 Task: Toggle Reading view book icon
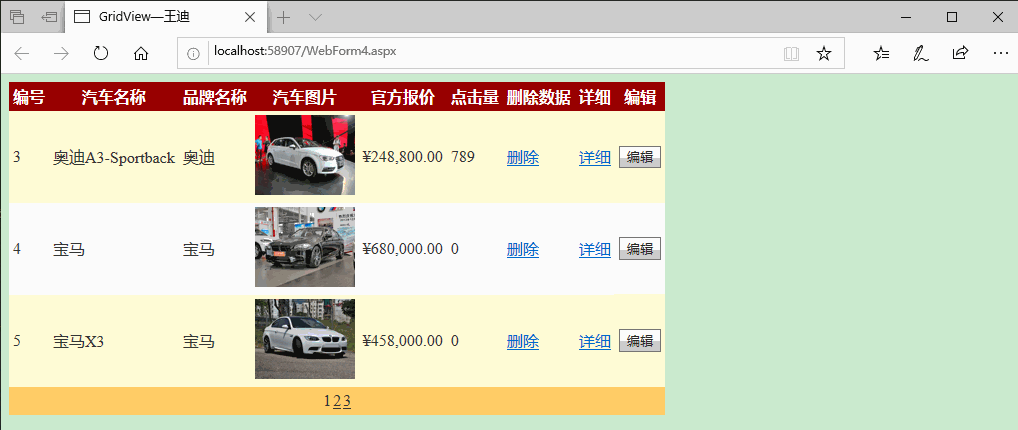pyautogui.click(x=791, y=53)
